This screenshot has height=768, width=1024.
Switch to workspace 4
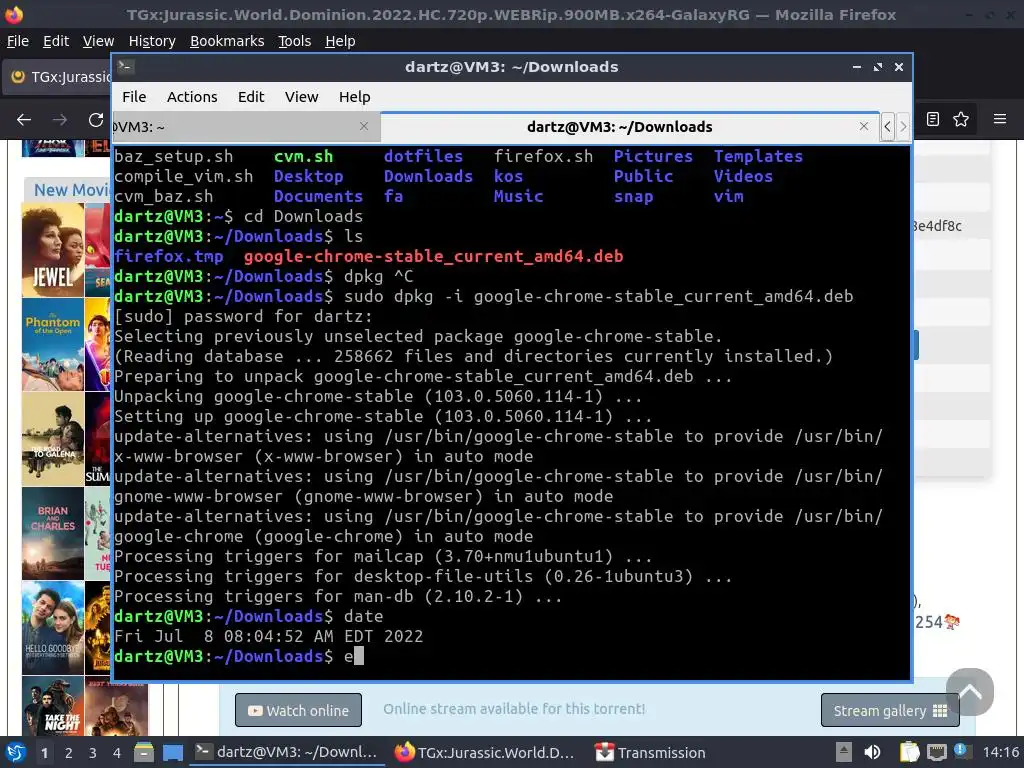(x=117, y=753)
